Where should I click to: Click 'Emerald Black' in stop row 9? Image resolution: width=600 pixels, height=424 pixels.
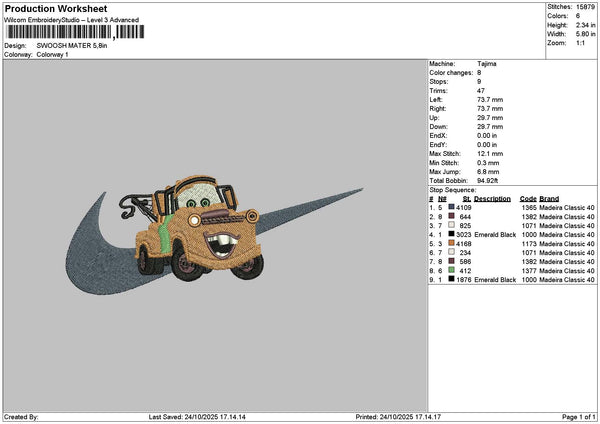pos(495,280)
